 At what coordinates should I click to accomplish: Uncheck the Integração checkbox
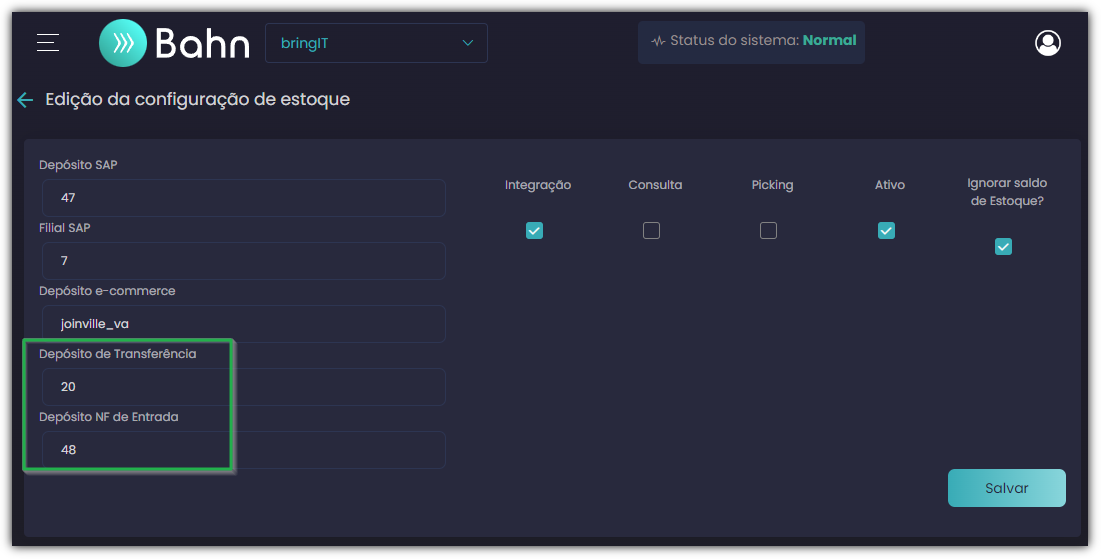pos(534,230)
